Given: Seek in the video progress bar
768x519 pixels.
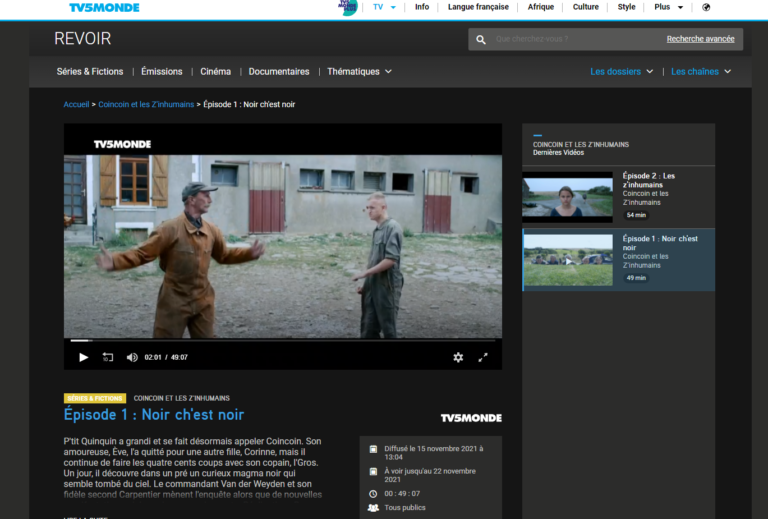Looking at the screenshot, I should pos(283,340).
